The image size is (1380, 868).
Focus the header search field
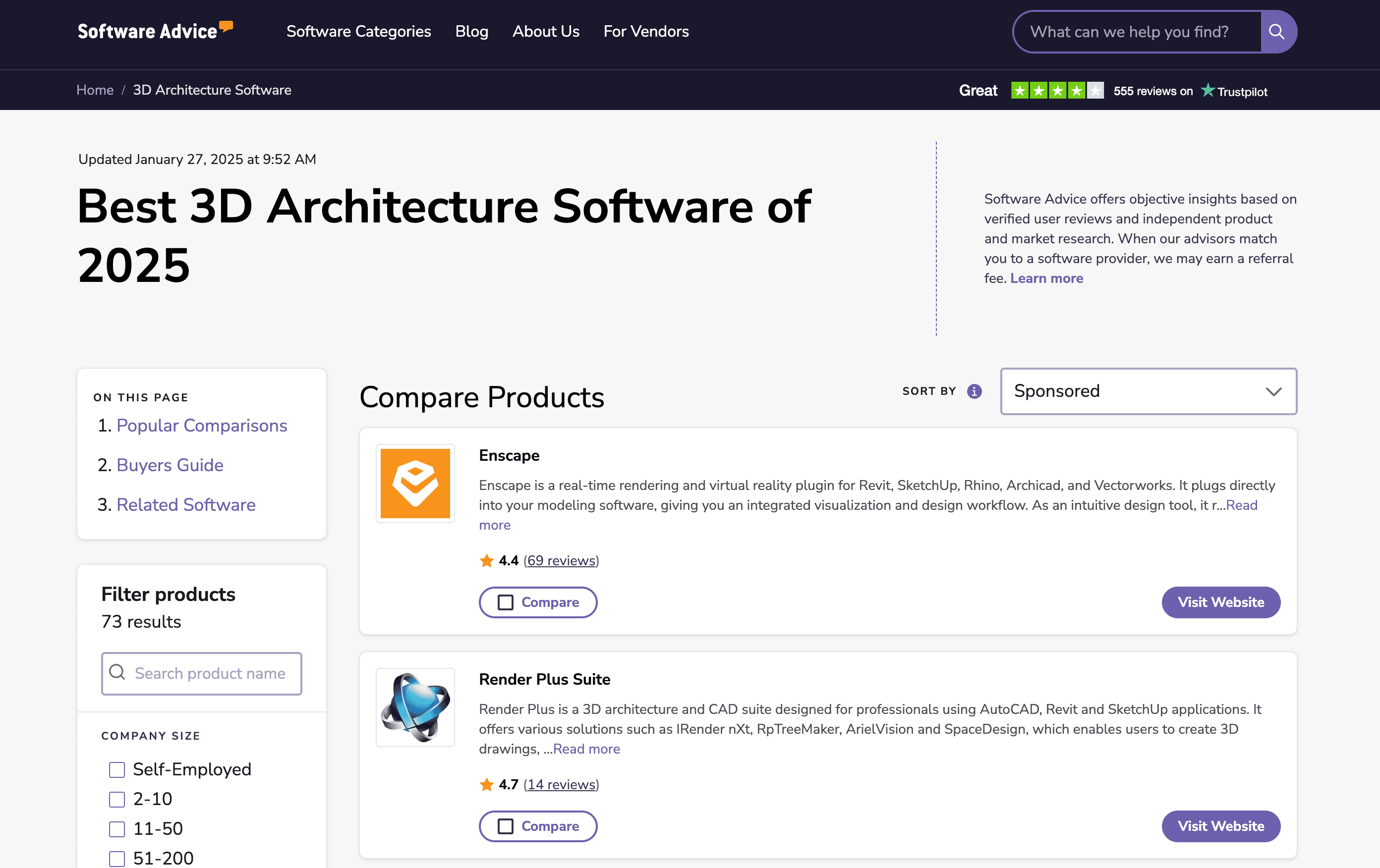[1137, 32]
